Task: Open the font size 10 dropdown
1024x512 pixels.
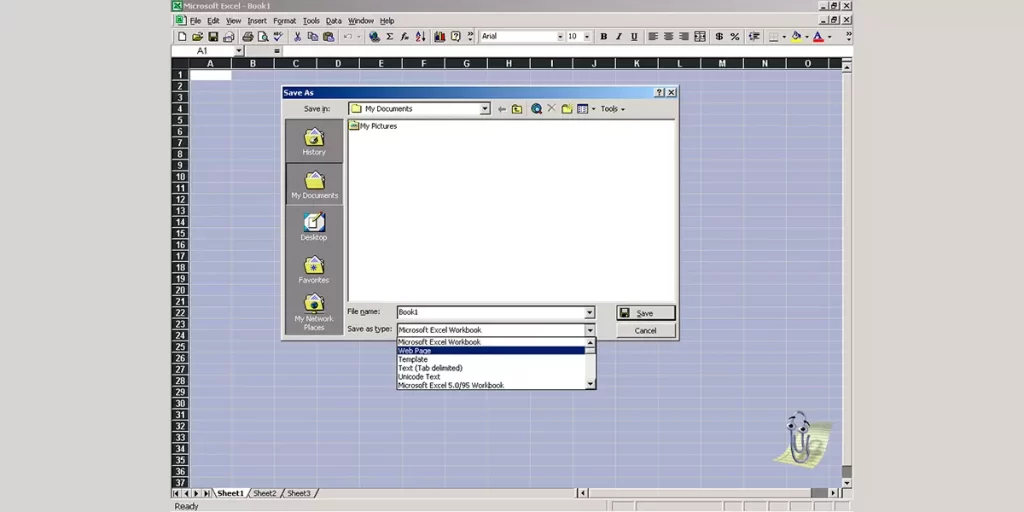Action: click(x=586, y=37)
